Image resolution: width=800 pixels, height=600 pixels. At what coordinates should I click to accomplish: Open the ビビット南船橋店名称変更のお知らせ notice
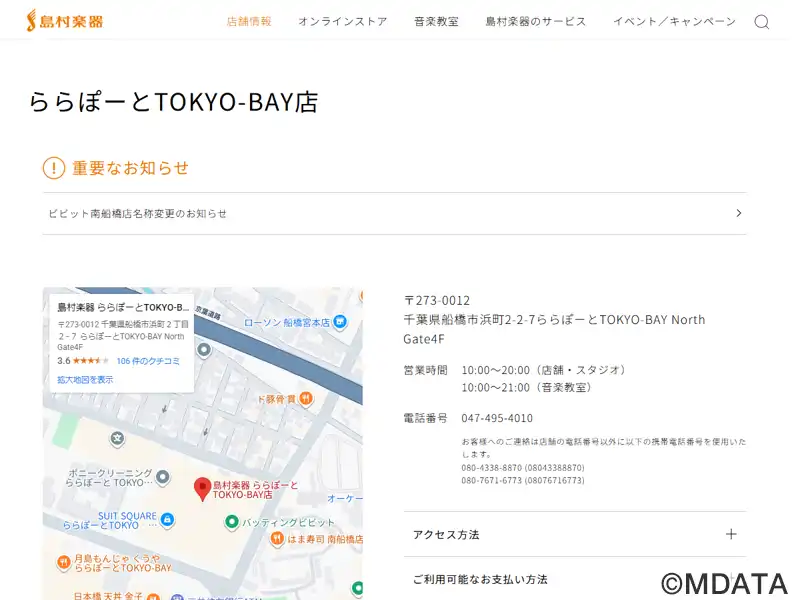pyautogui.click(x=394, y=213)
